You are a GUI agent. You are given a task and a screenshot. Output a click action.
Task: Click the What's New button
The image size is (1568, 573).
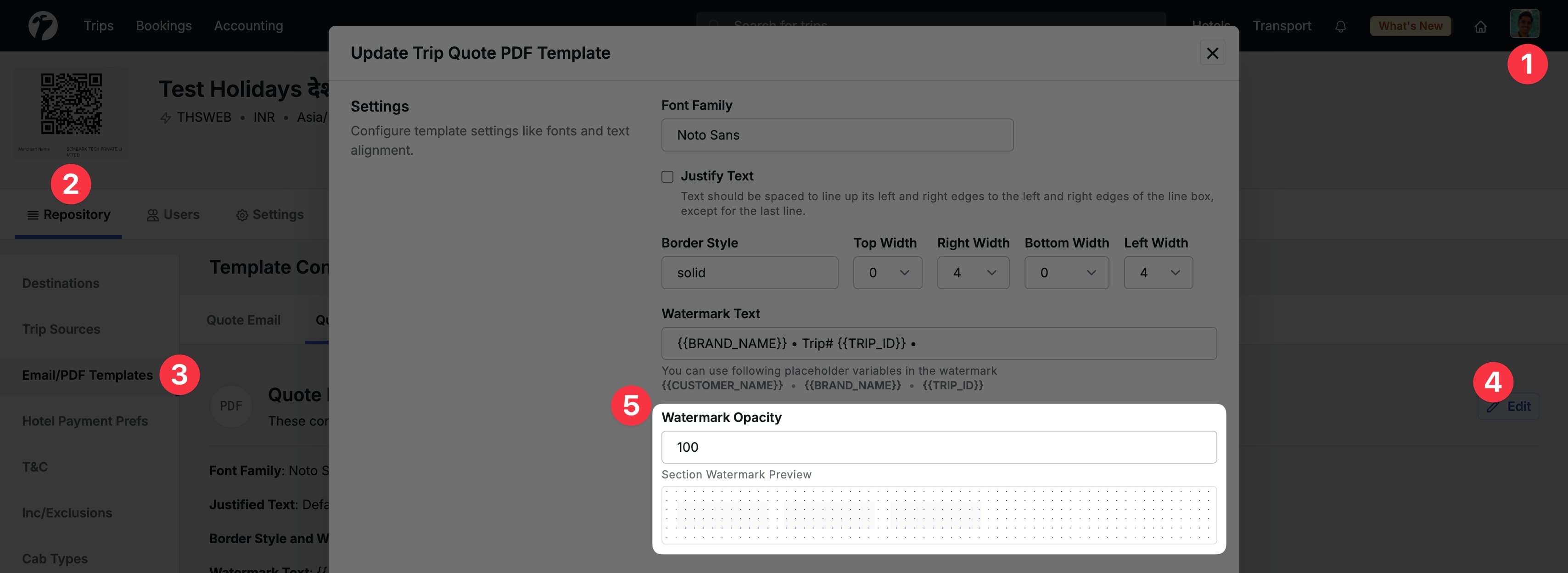coord(1411,26)
